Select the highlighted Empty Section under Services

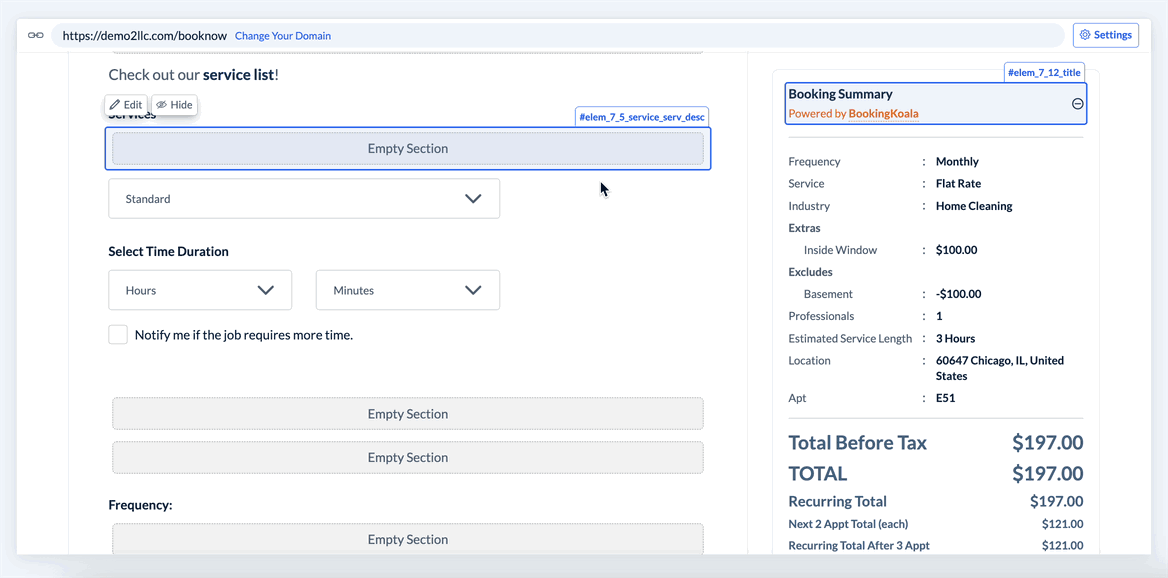[408, 149]
